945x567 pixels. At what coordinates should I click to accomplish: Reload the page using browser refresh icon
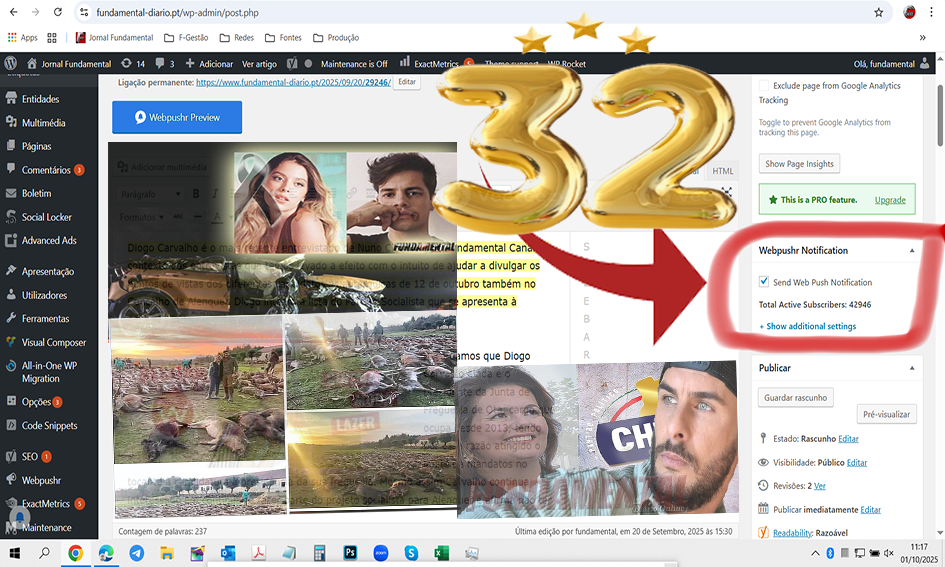click(x=58, y=13)
